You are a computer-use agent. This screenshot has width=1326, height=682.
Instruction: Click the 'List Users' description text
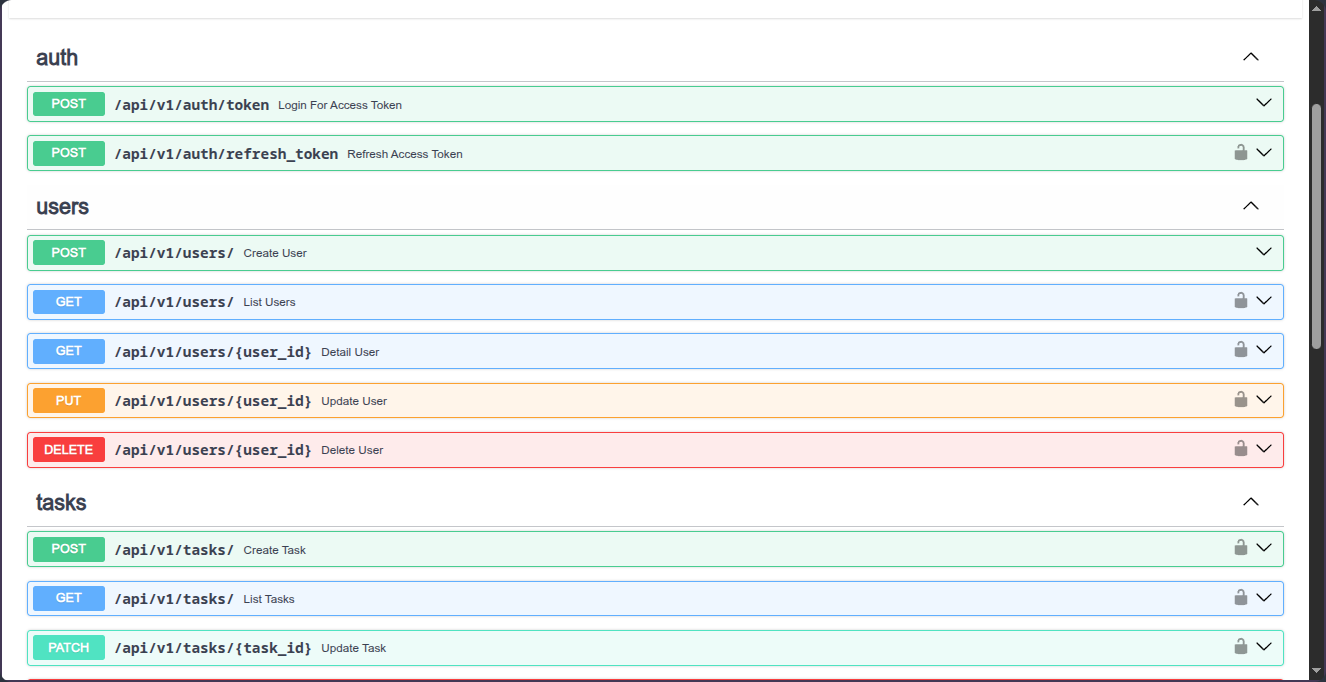[269, 302]
